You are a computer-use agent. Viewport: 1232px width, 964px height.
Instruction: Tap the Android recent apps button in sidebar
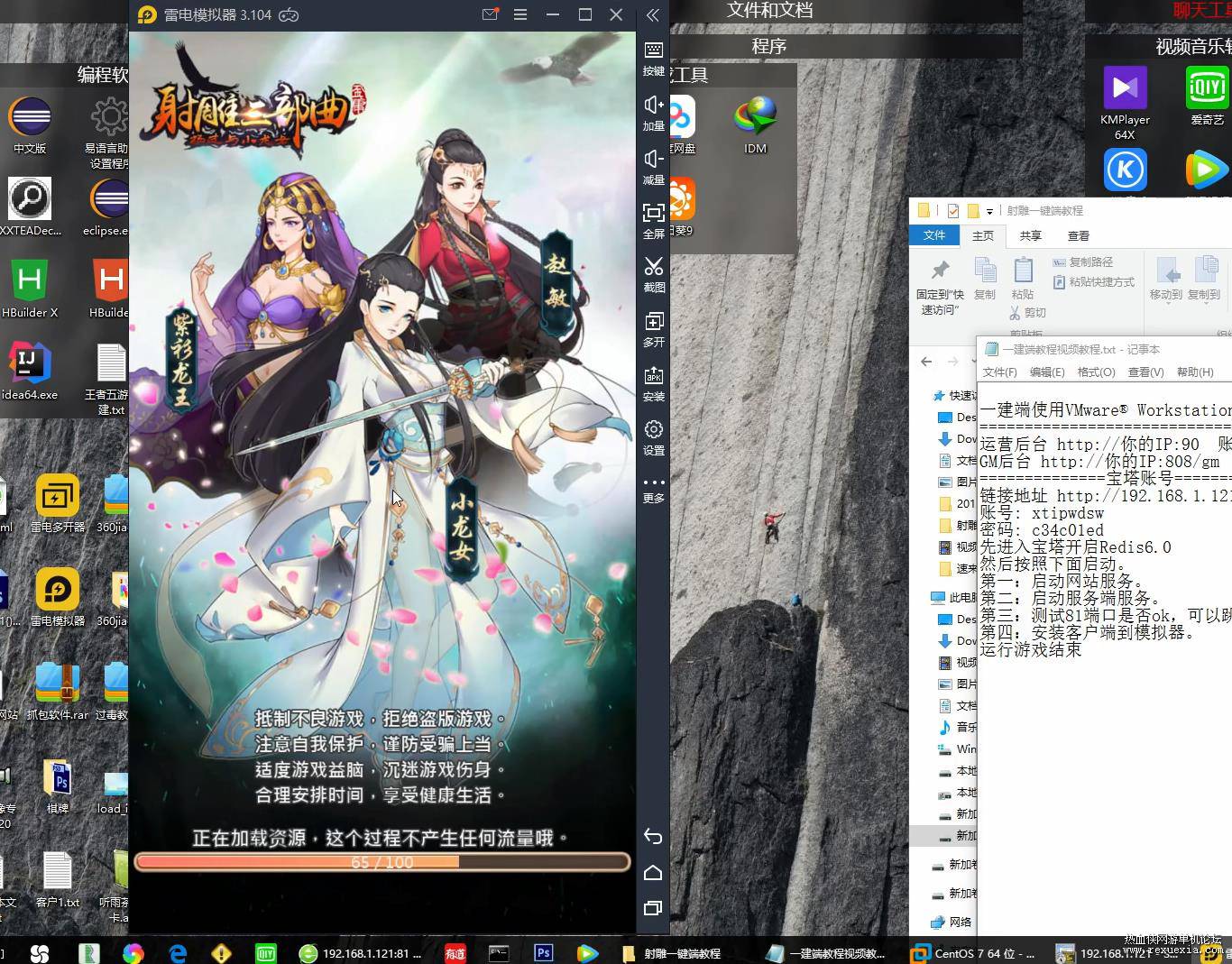653,908
